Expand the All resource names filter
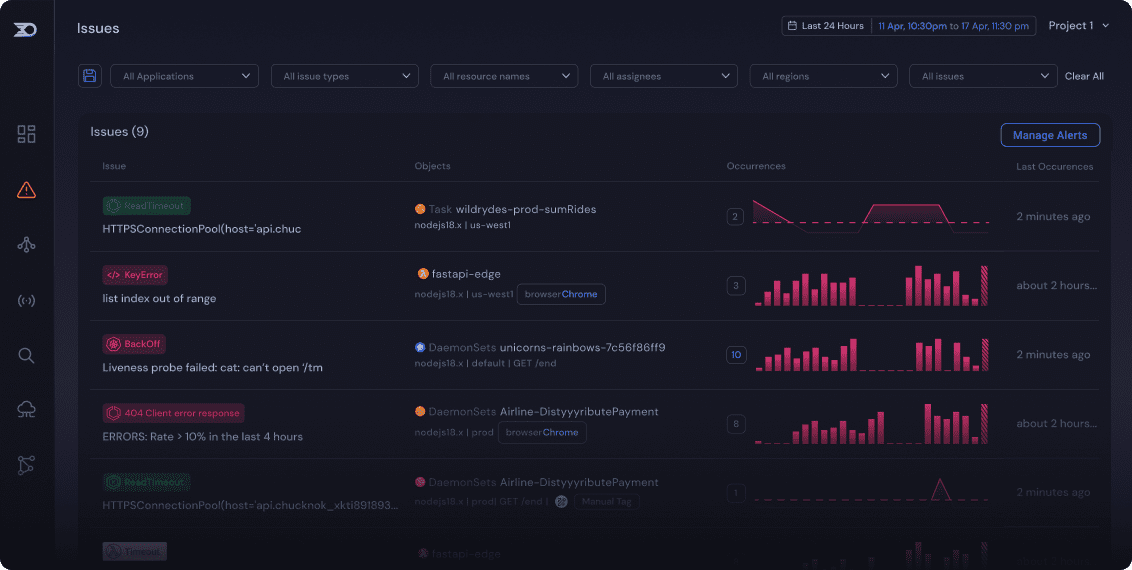 (504, 76)
